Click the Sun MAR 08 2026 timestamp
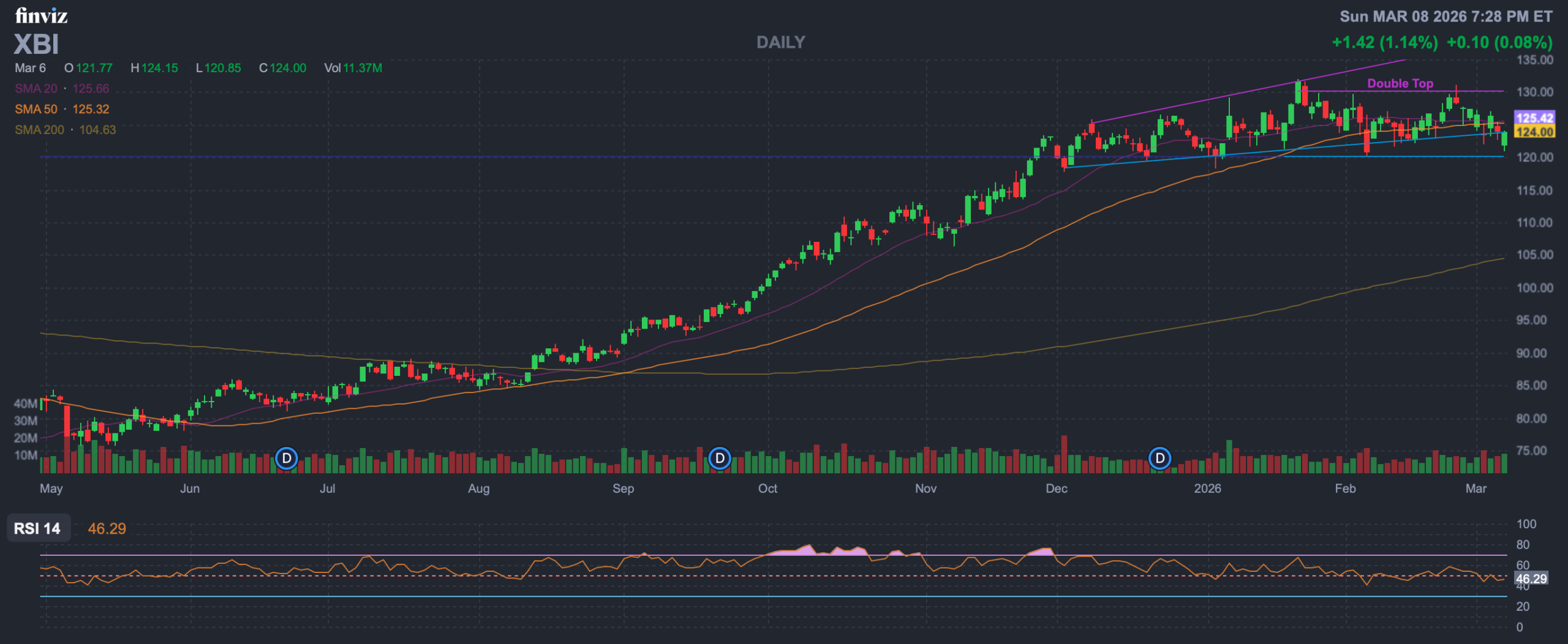1568x644 pixels. pos(1445,17)
